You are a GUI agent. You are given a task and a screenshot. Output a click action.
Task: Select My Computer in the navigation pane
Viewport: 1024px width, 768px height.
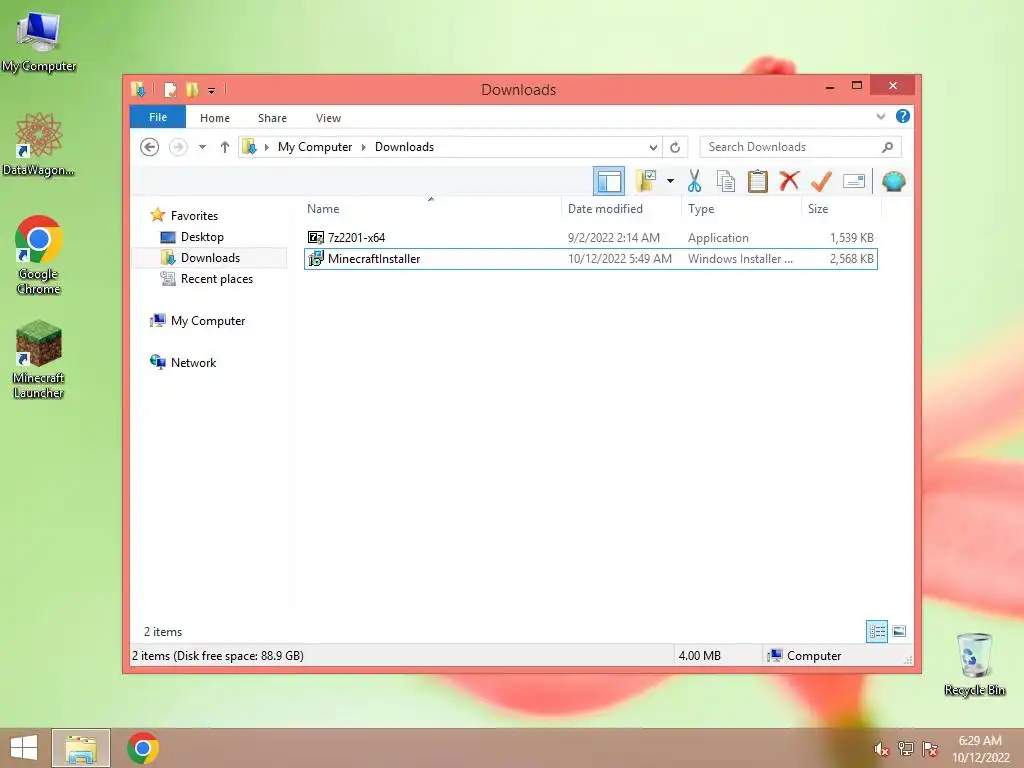click(x=208, y=321)
